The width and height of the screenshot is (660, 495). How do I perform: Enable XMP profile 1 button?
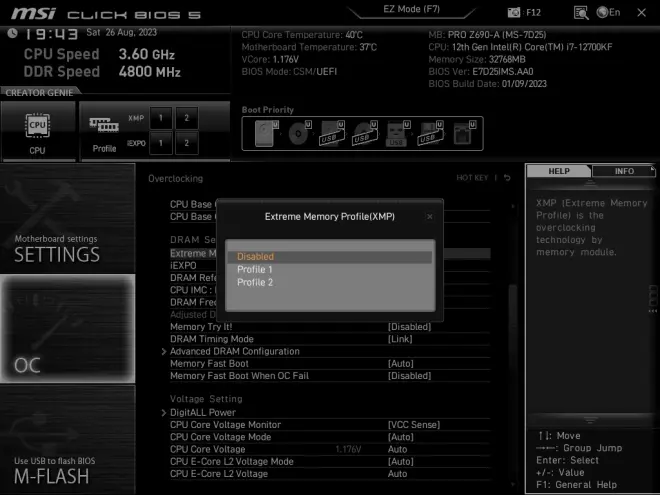point(160,117)
